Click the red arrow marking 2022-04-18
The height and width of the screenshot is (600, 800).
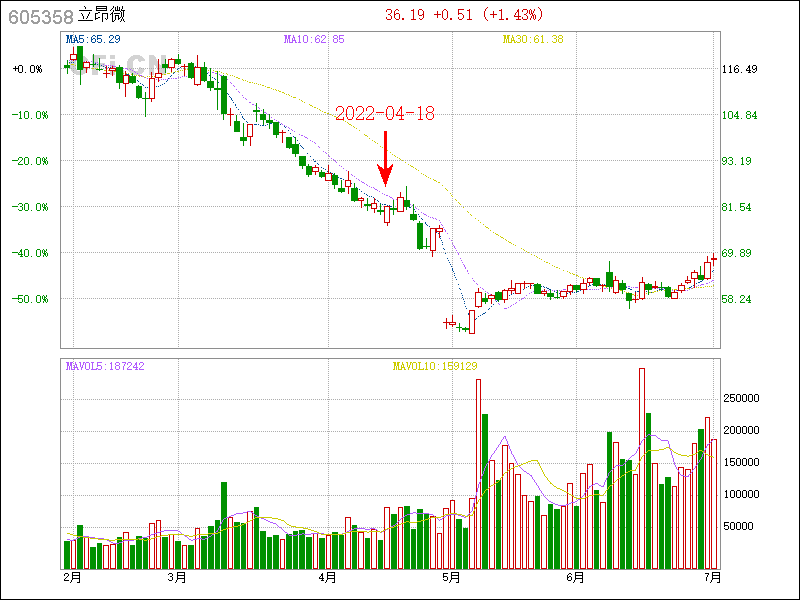(x=385, y=158)
